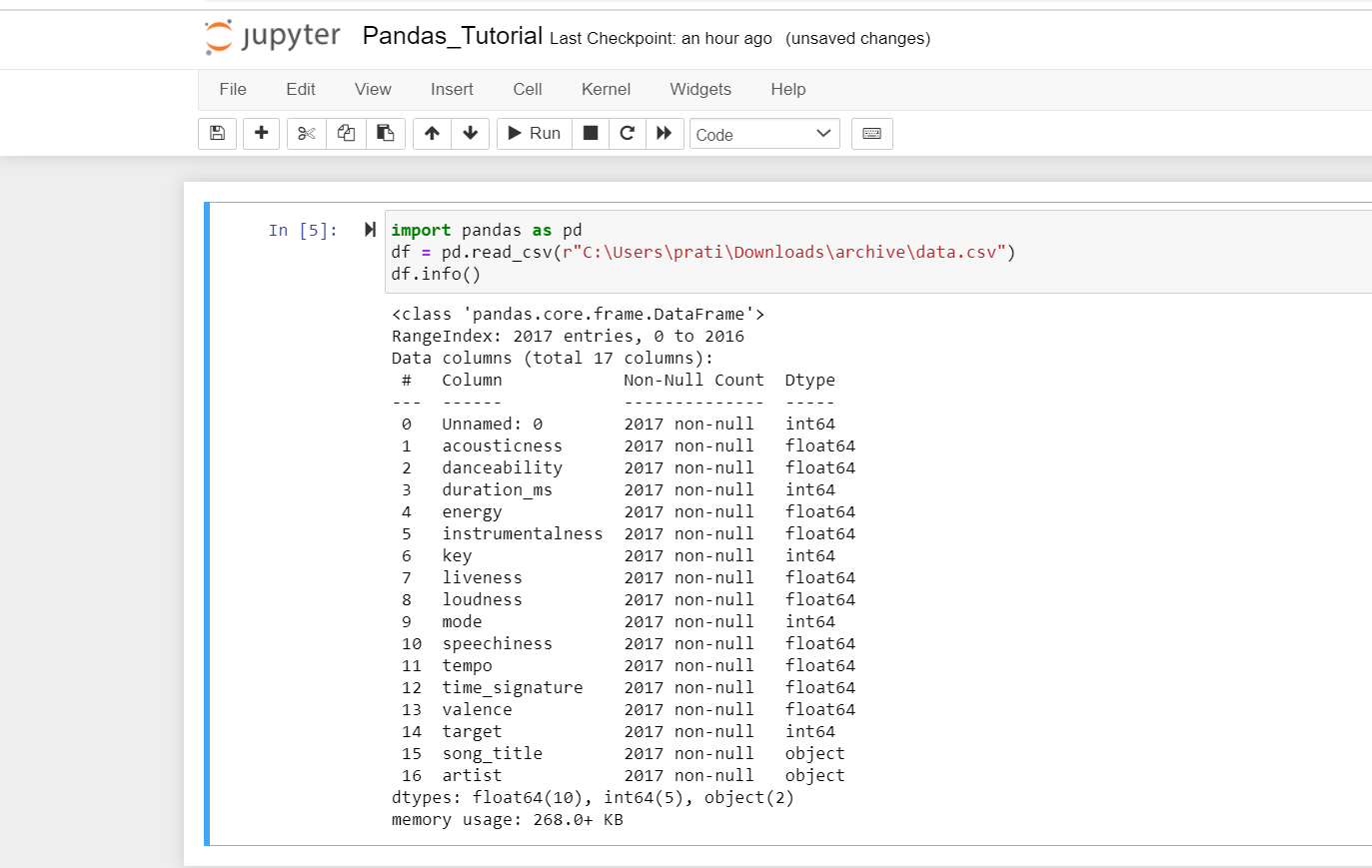Open the Insert menu
This screenshot has width=1372, height=868.
tap(452, 89)
